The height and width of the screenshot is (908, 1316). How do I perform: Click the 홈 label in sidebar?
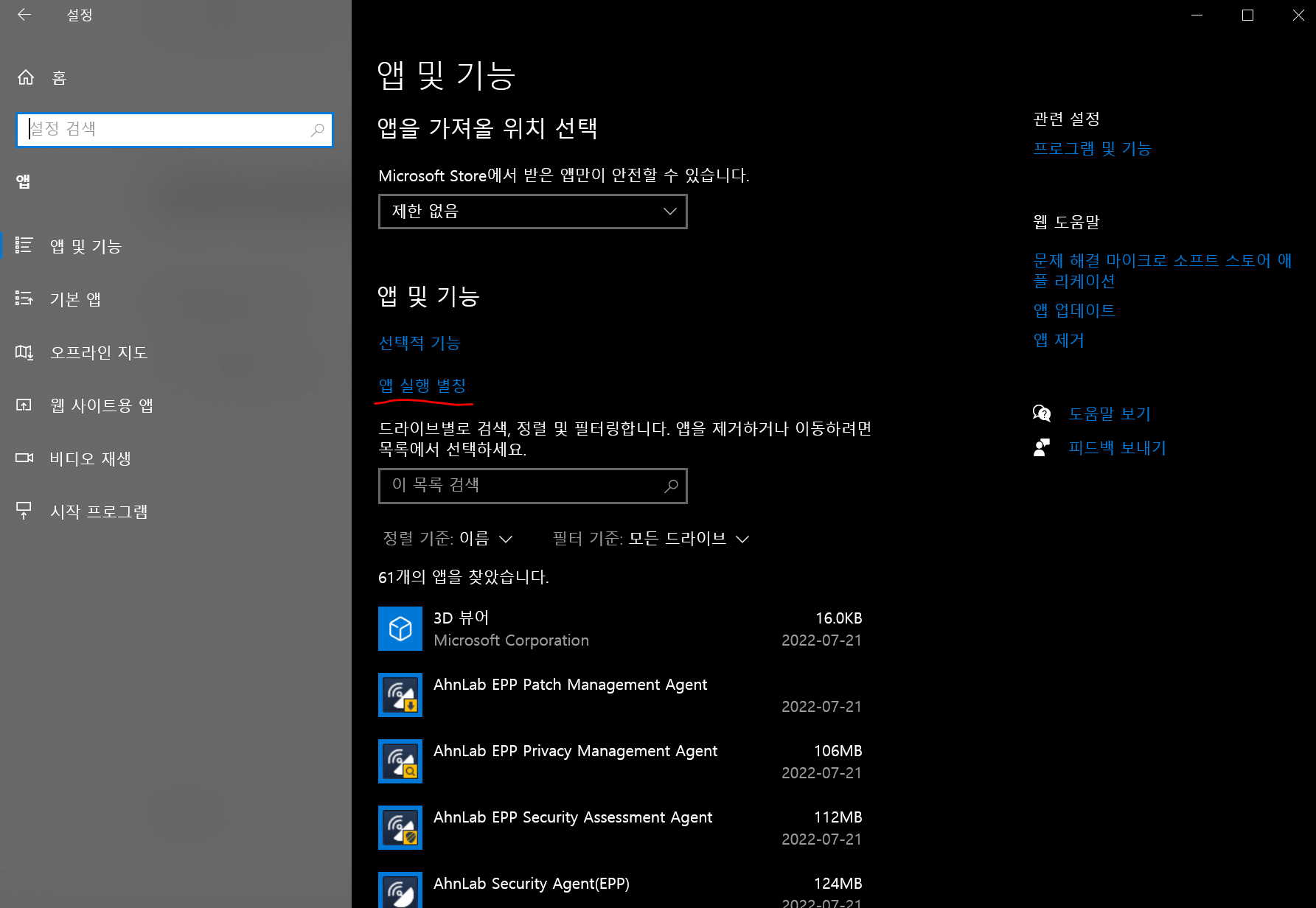[59, 78]
